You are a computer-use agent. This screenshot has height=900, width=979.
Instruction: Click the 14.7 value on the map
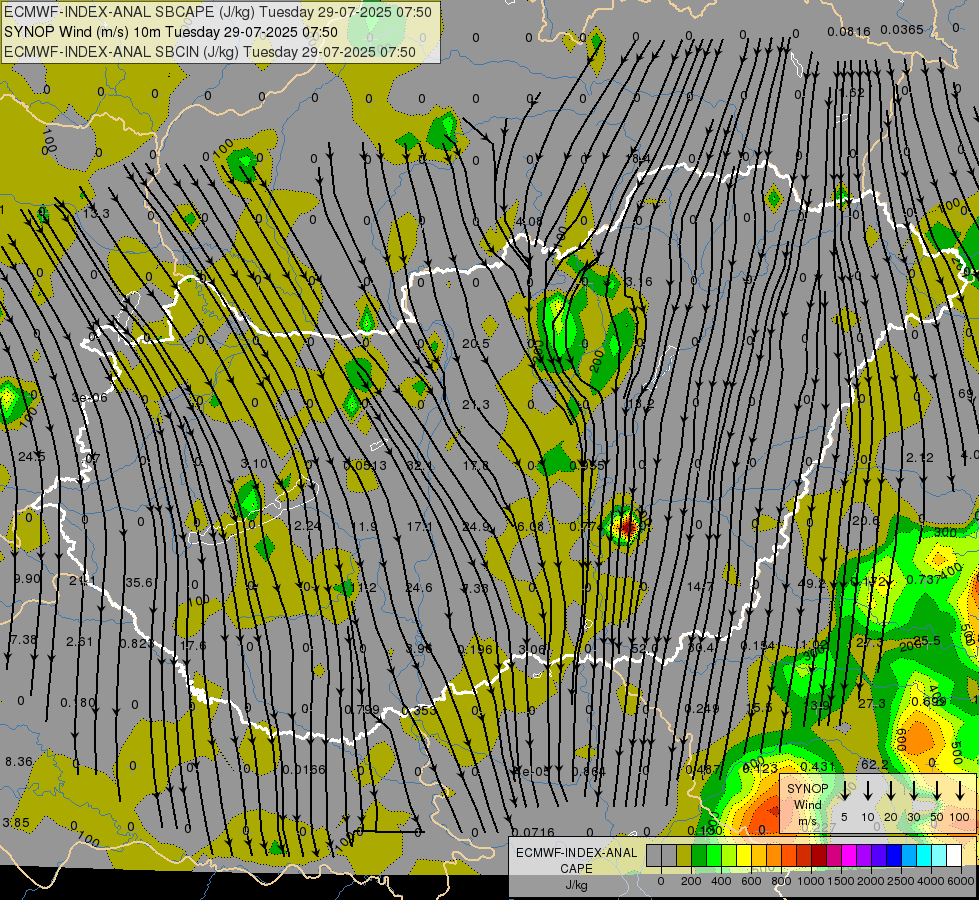pyautogui.click(x=701, y=586)
